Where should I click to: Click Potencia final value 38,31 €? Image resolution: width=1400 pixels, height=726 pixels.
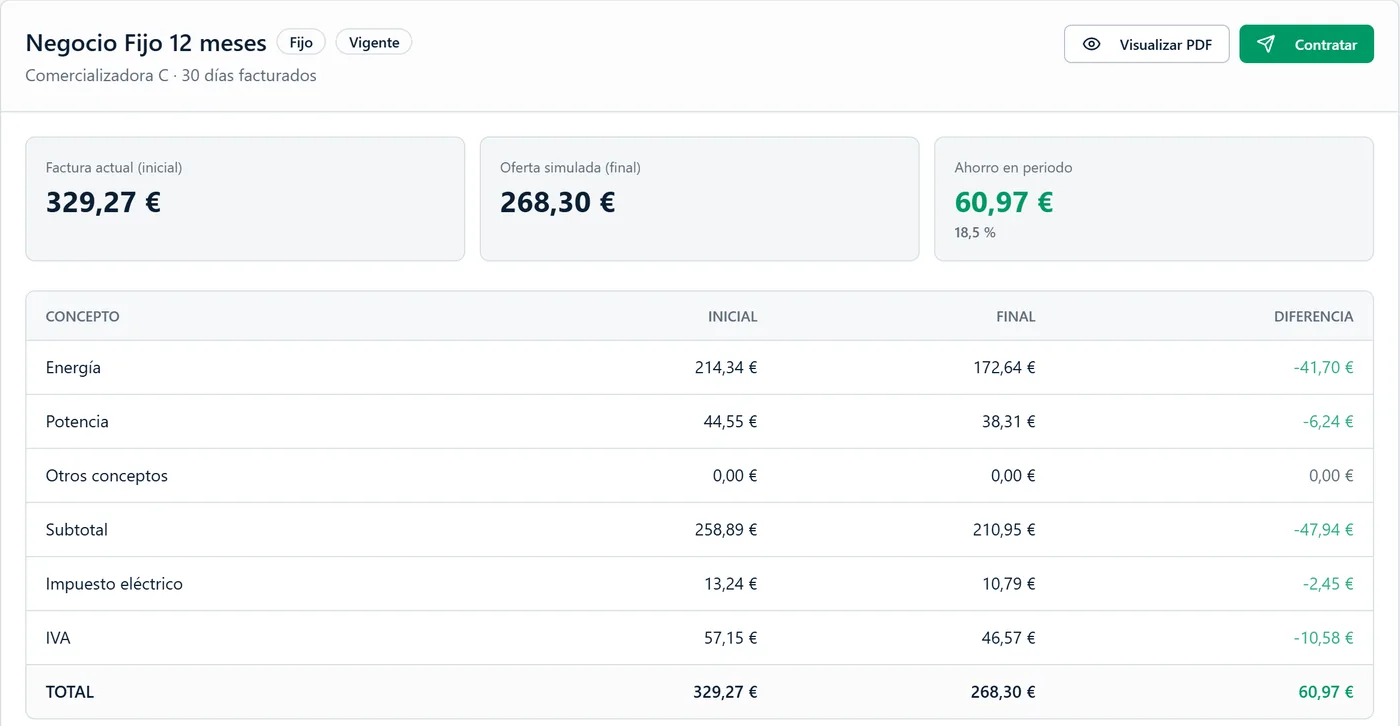1009,422
